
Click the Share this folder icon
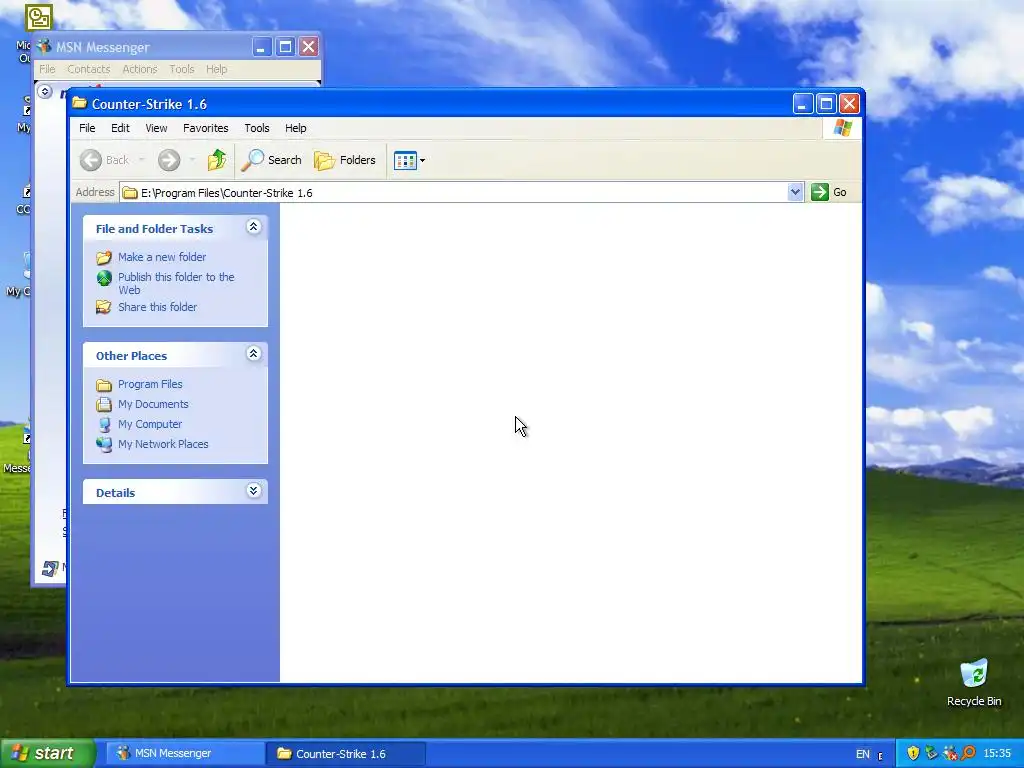click(x=104, y=307)
